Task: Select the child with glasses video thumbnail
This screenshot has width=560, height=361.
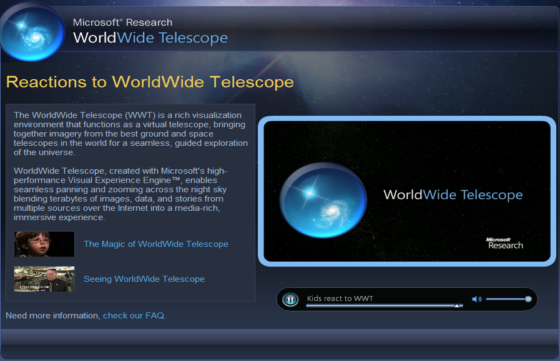Action: tap(44, 244)
